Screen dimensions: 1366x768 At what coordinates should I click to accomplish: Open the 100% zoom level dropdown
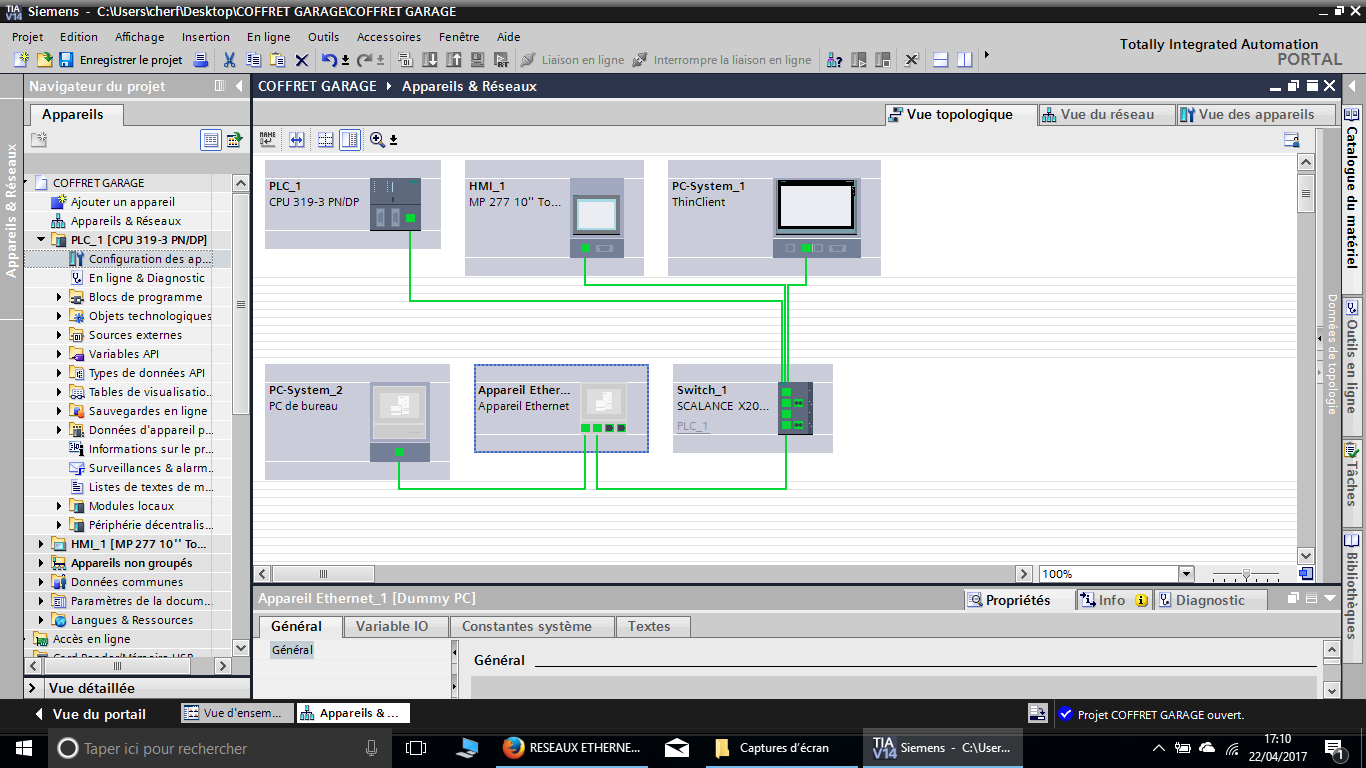[1186, 574]
